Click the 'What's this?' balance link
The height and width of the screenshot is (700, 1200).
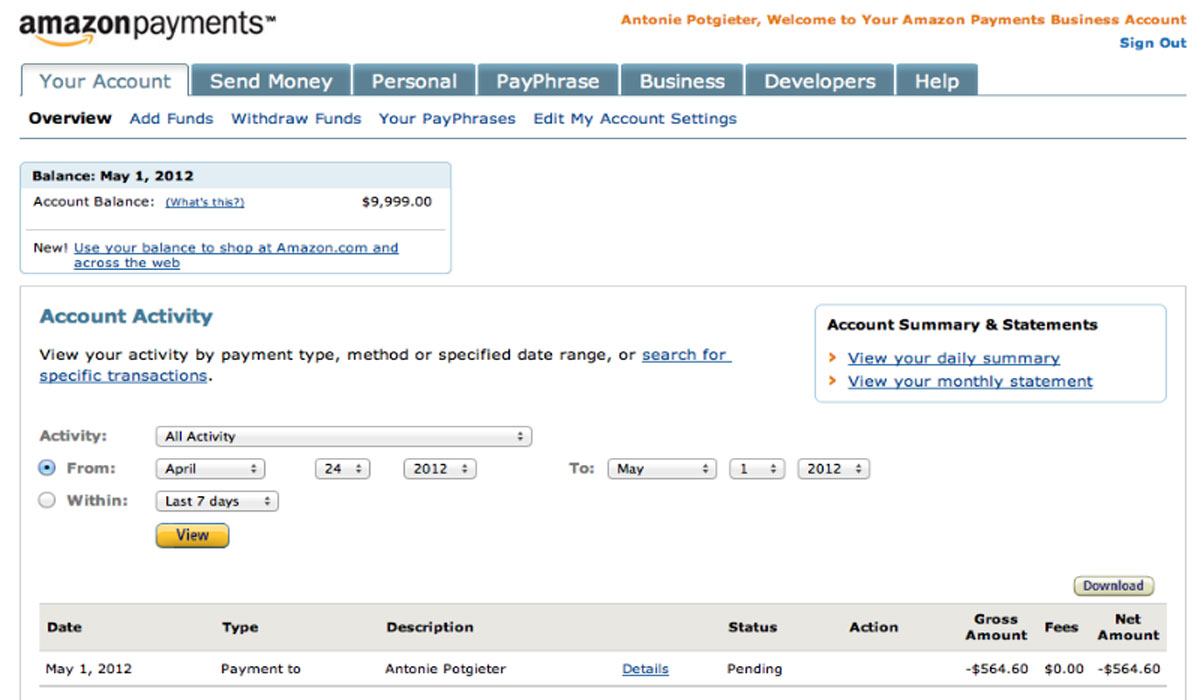point(205,202)
